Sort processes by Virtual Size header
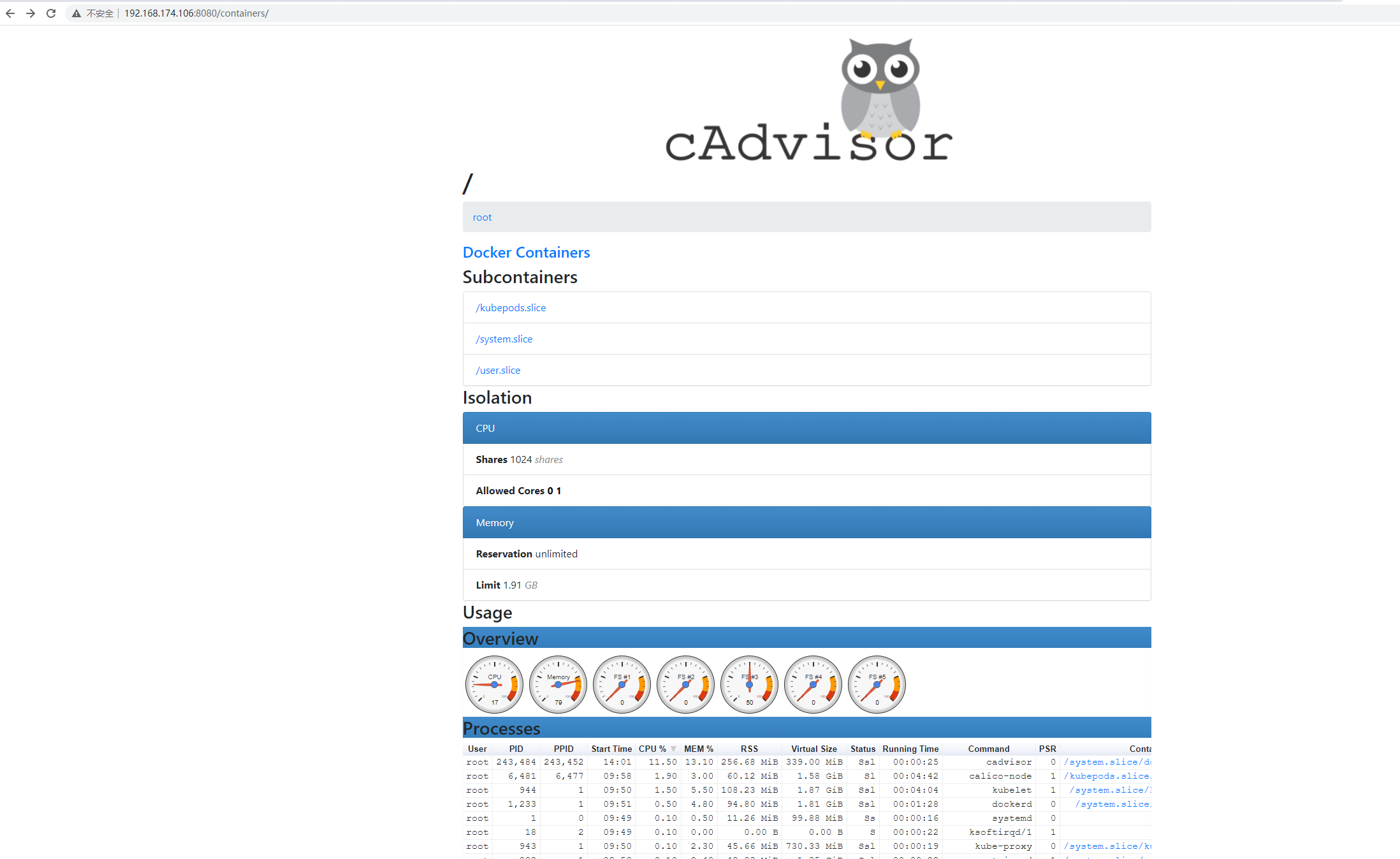 (814, 749)
